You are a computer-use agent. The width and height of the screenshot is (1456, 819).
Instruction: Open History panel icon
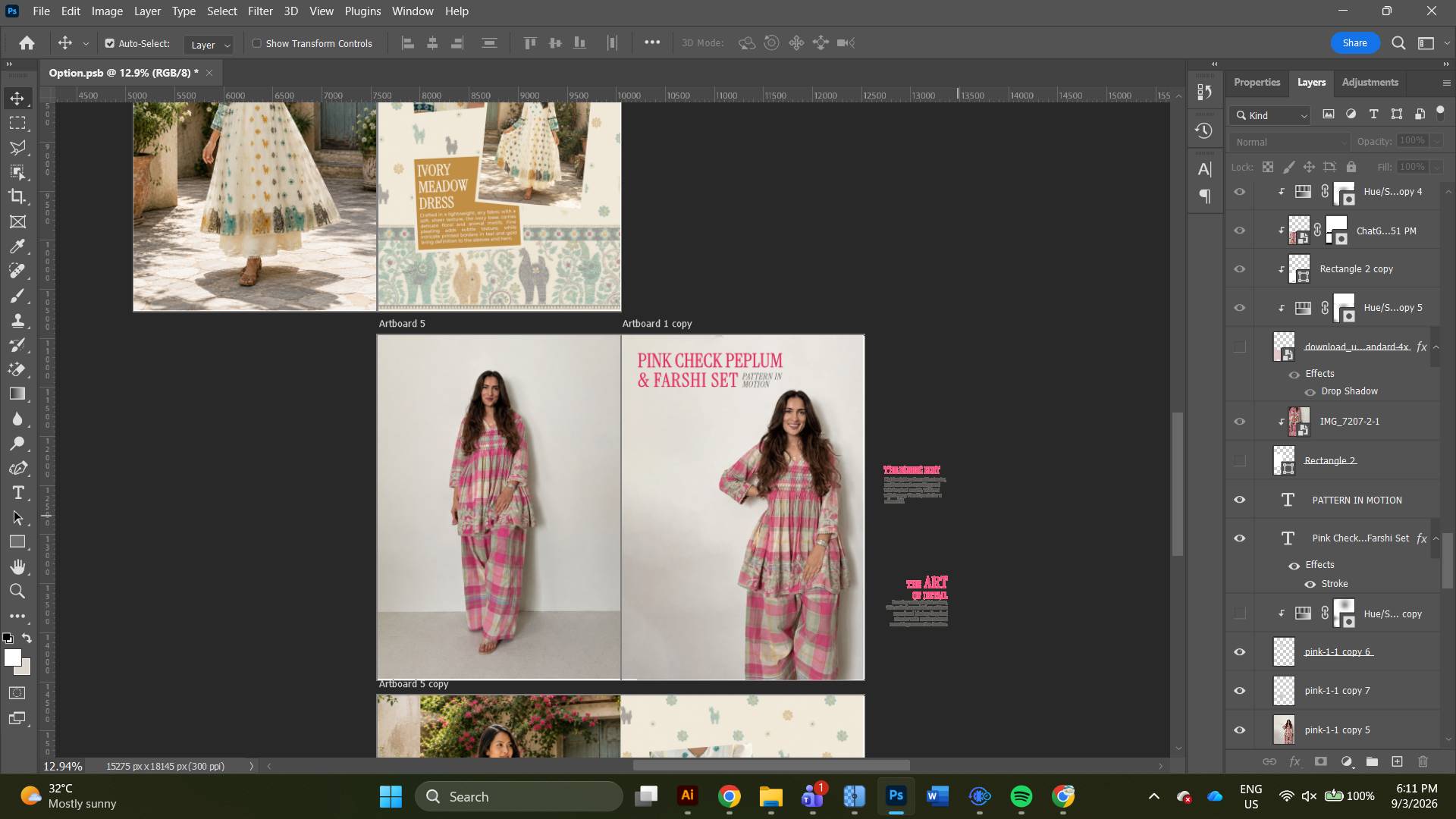(x=1203, y=130)
